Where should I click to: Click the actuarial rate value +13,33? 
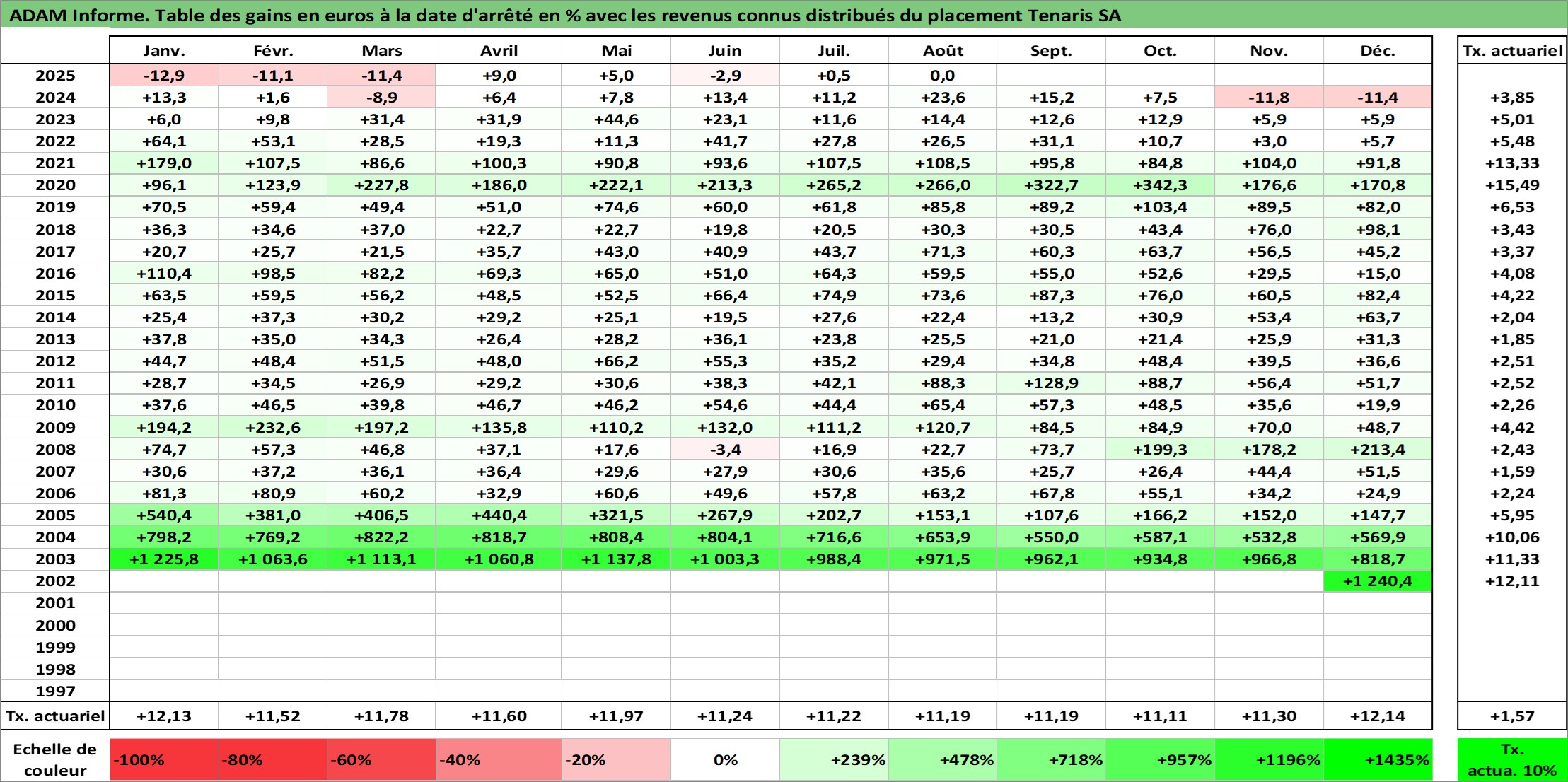click(x=1512, y=163)
